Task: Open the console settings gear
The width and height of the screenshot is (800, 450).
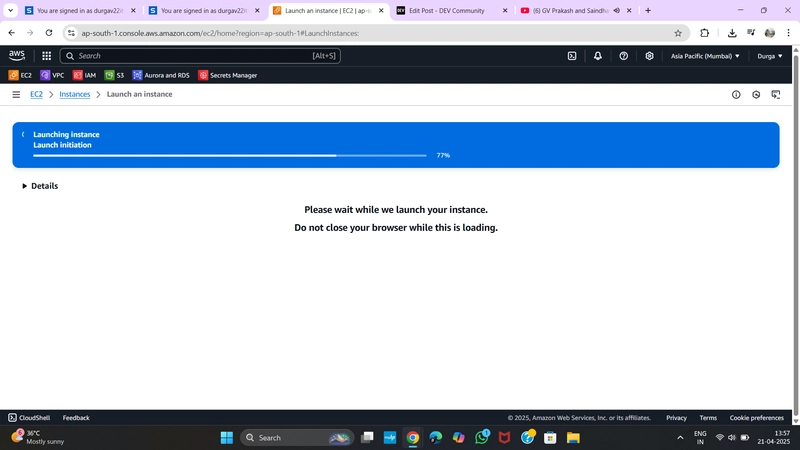Action: click(x=649, y=56)
